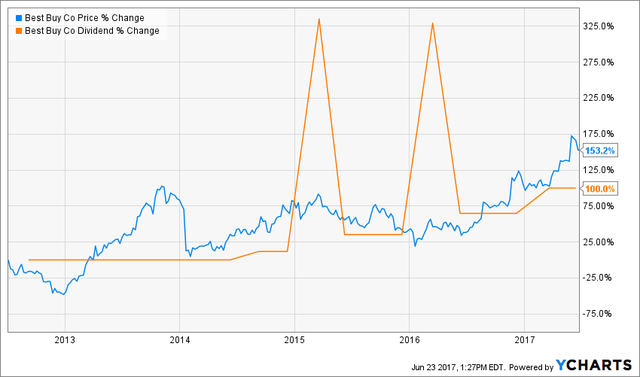Click the 'Jun 23 2017, 1:27PM EDT.' timestamp

(458, 367)
